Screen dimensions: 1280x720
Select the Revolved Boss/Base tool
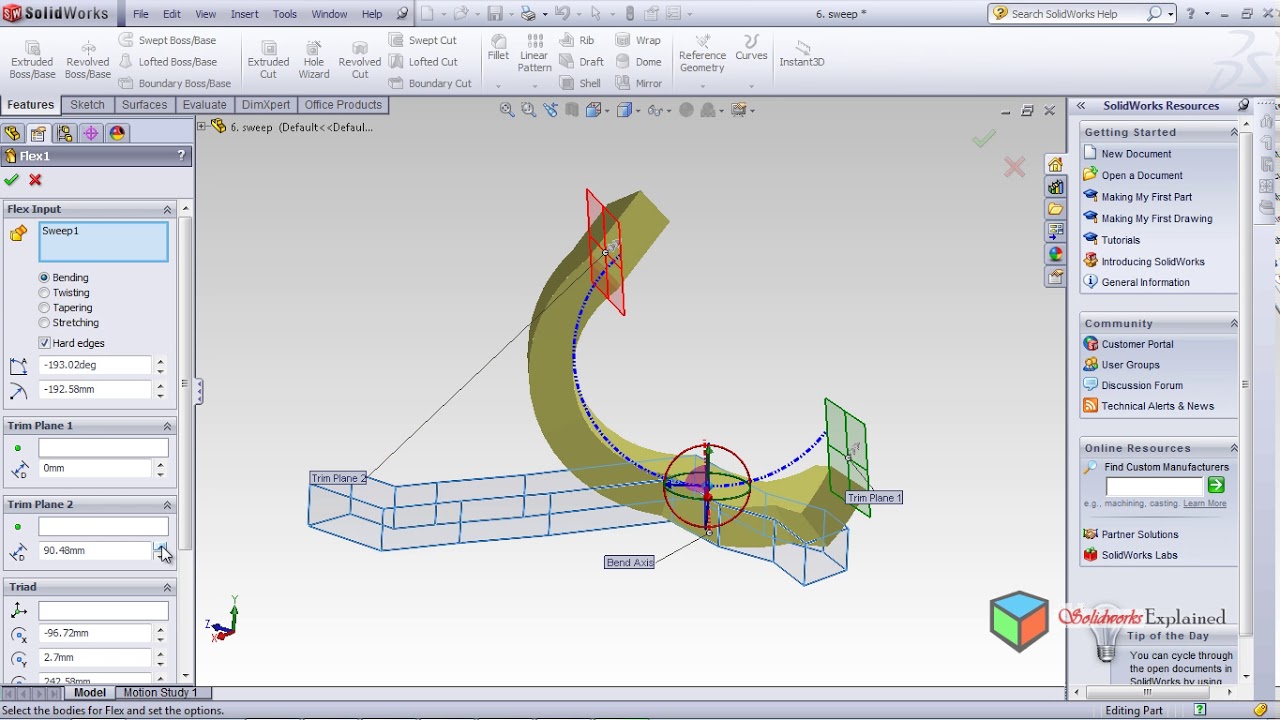[x=88, y=60]
